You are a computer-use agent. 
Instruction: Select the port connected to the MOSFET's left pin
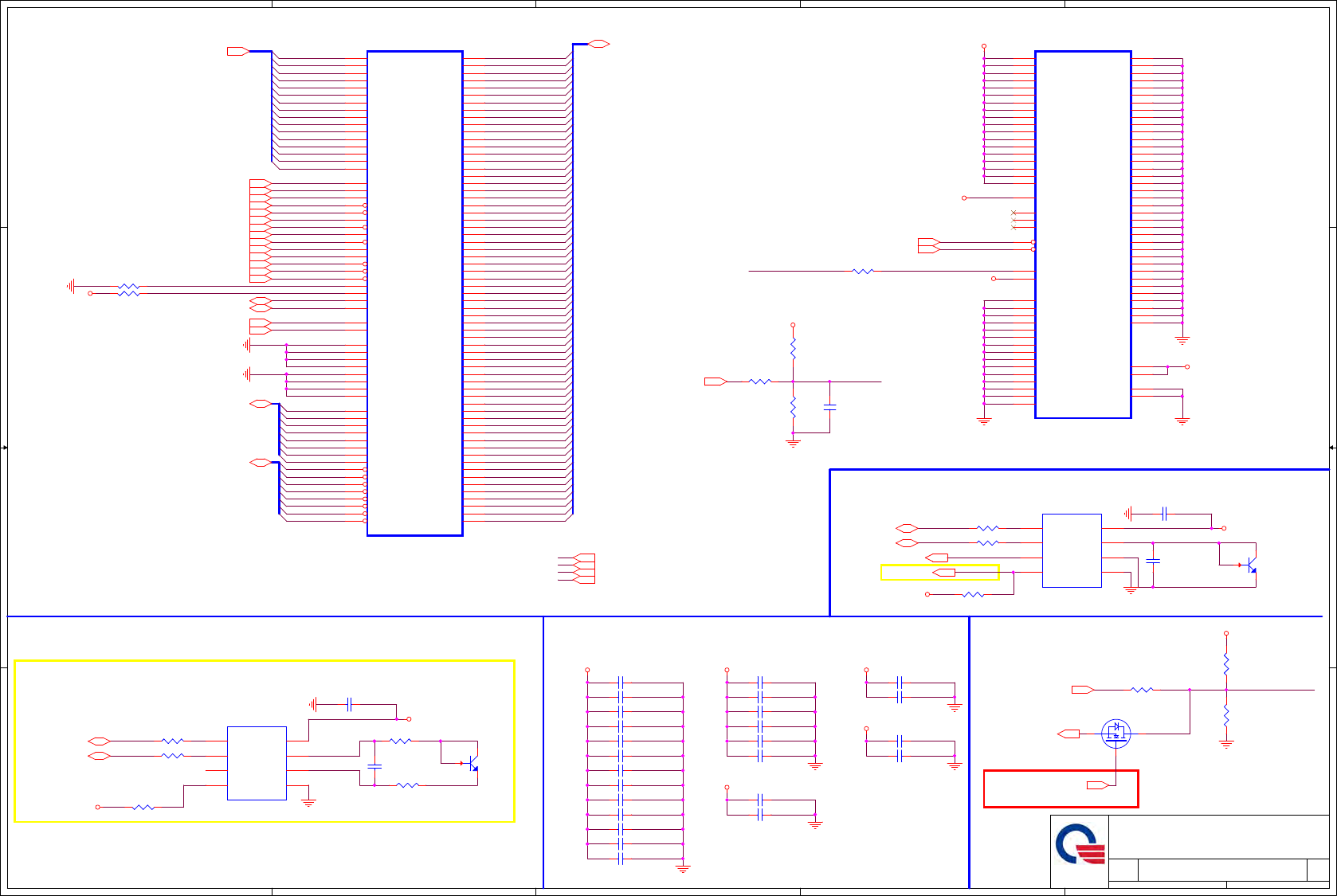[1068, 734]
